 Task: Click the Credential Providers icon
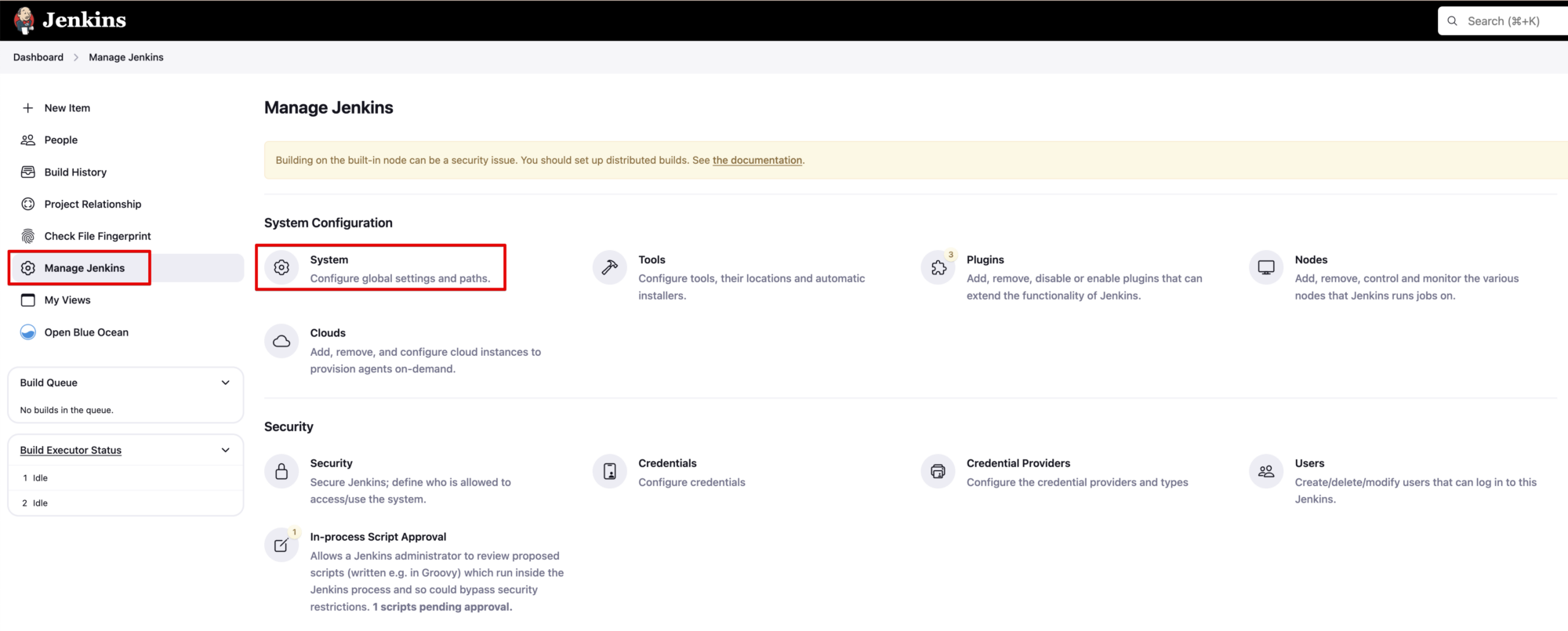coord(938,472)
